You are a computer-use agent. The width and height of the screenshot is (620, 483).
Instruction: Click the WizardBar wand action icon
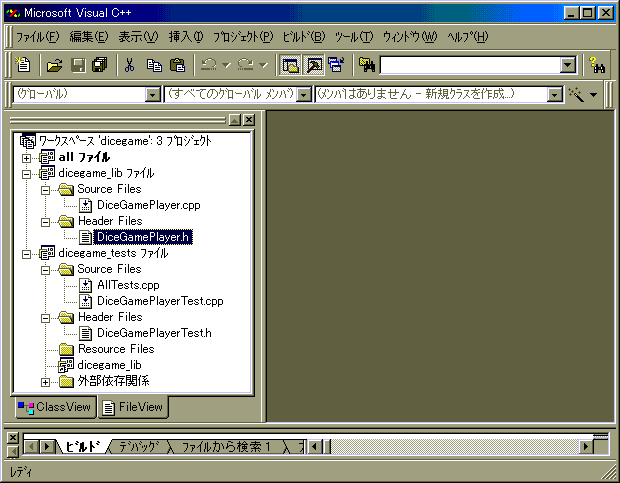coord(576,94)
